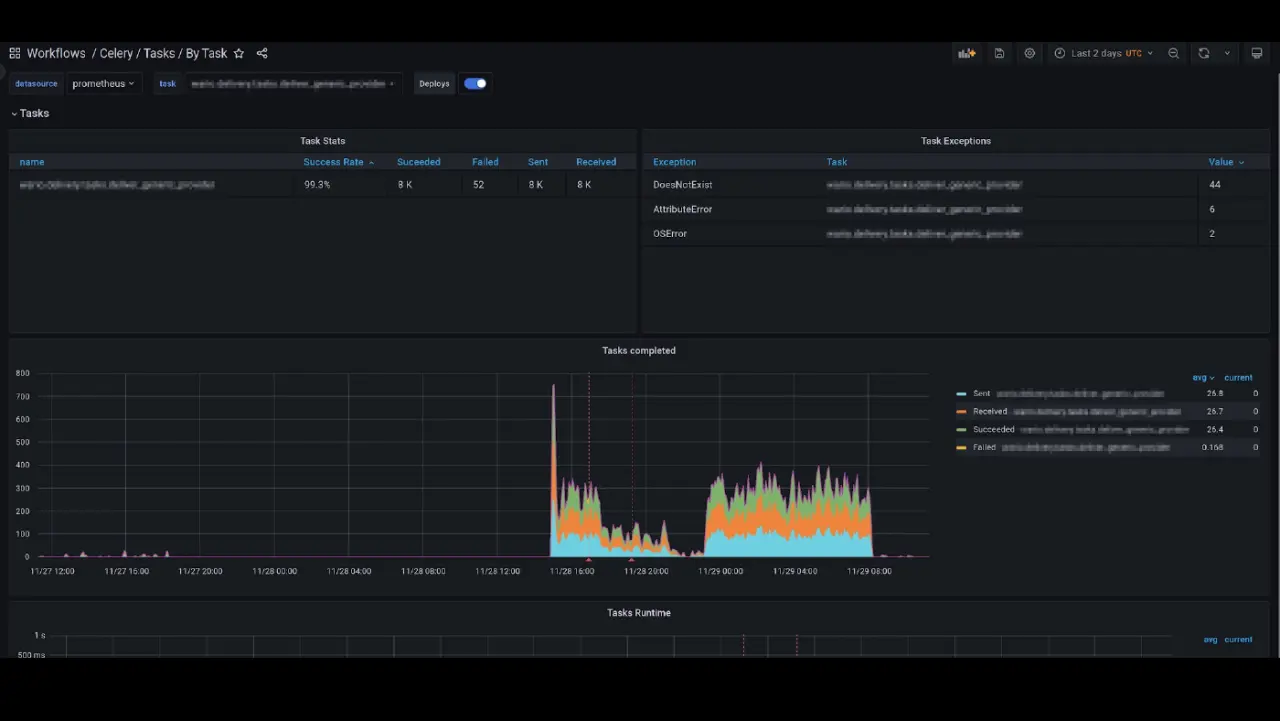Click the Add panel icon
The image size is (1280, 721).
point(966,54)
